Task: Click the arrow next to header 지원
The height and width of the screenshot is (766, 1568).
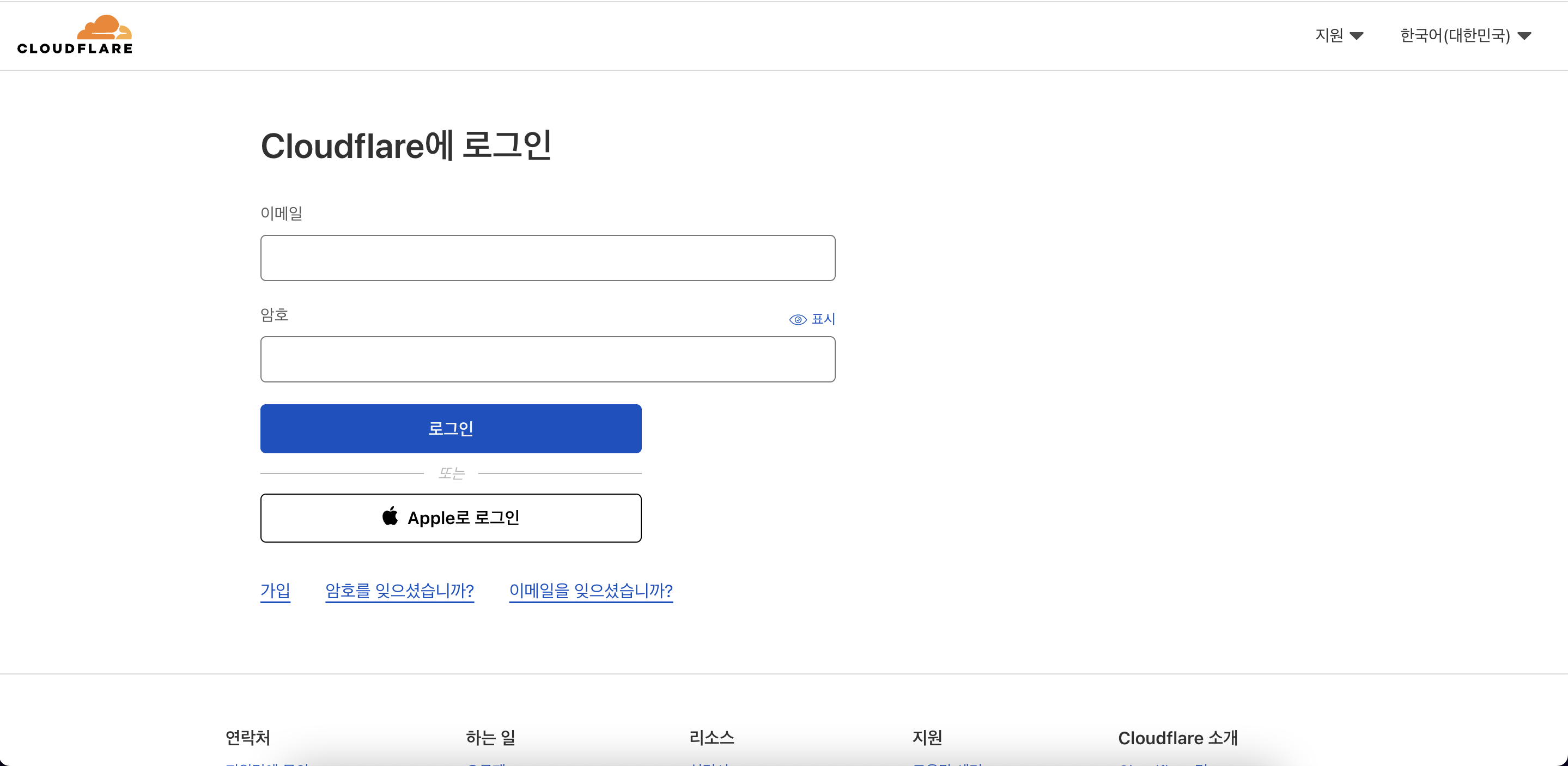Action: [x=1356, y=36]
